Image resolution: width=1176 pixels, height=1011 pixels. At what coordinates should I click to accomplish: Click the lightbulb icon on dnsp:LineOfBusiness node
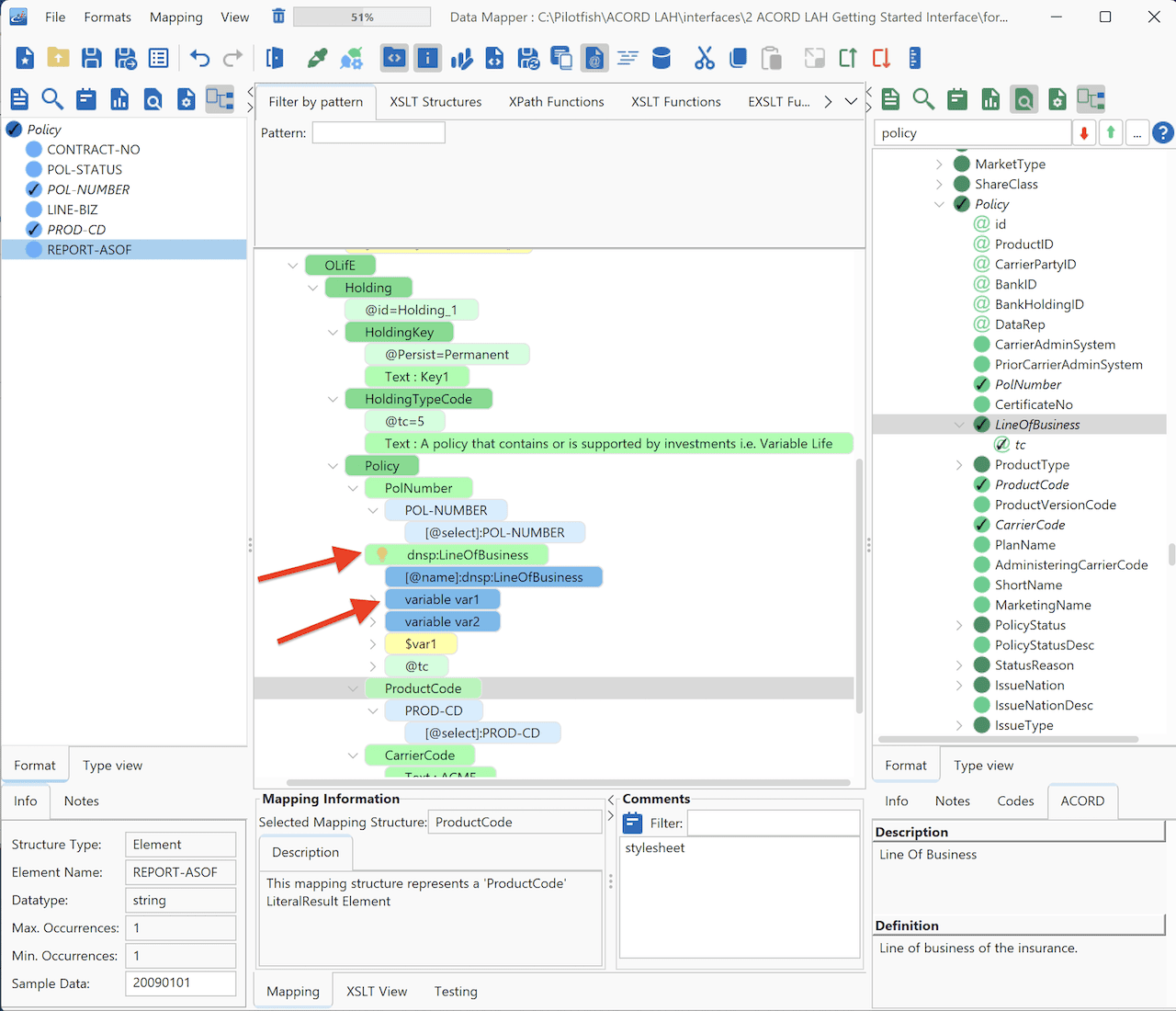(382, 554)
